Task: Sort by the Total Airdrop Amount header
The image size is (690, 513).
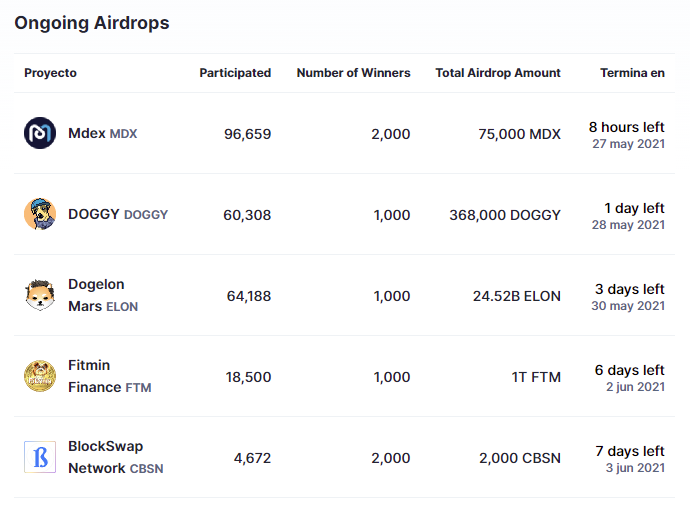Action: (498, 73)
